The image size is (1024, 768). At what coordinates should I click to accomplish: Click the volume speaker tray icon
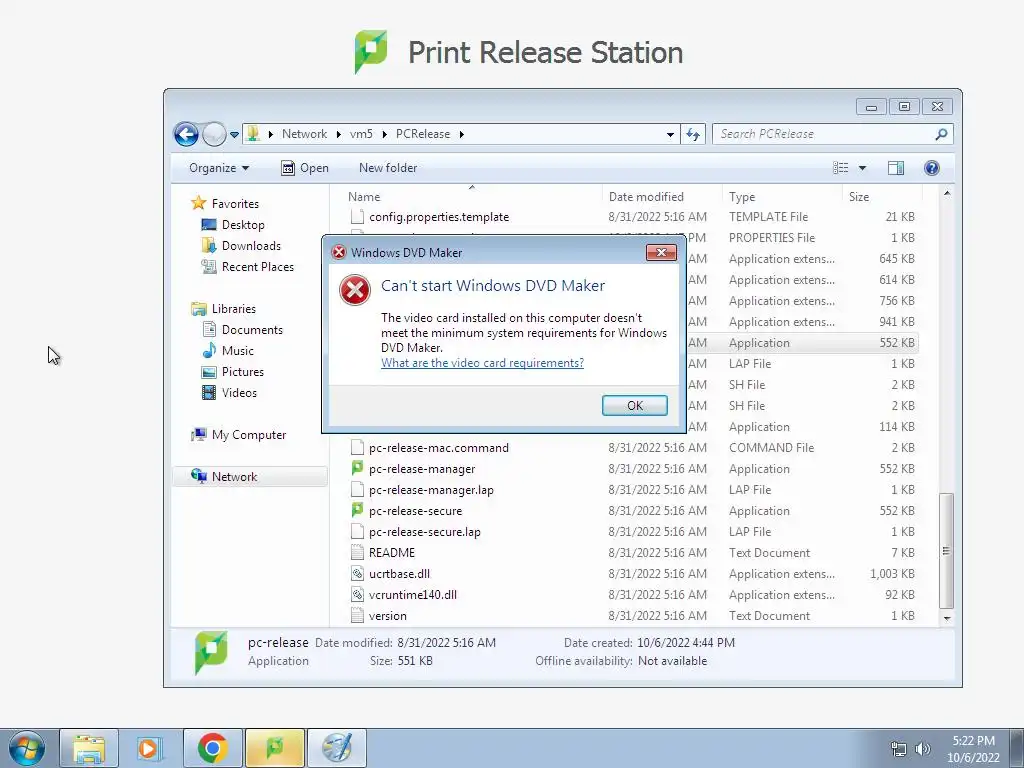point(923,749)
